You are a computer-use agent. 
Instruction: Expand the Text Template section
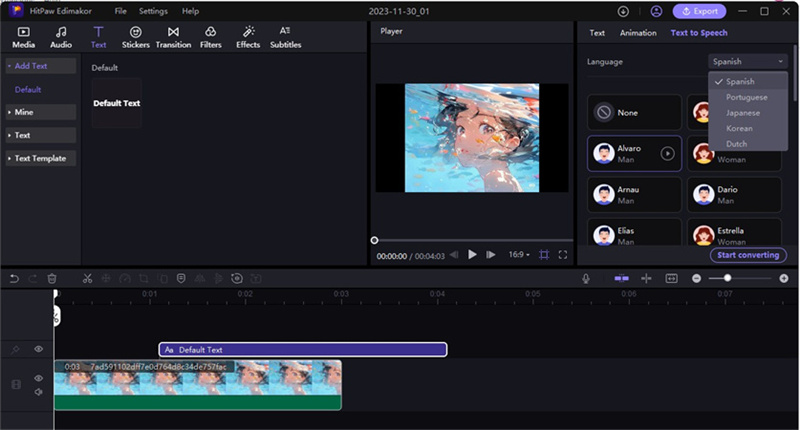click(x=39, y=158)
